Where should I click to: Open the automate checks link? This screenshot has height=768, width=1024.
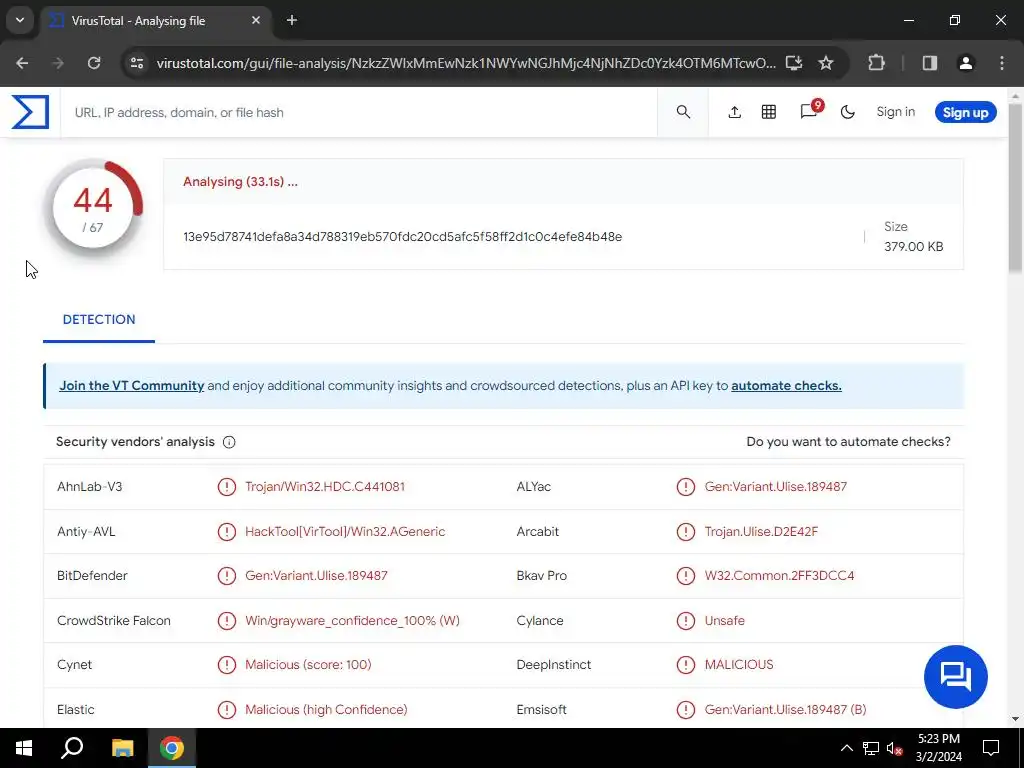[x=786, y=386]
